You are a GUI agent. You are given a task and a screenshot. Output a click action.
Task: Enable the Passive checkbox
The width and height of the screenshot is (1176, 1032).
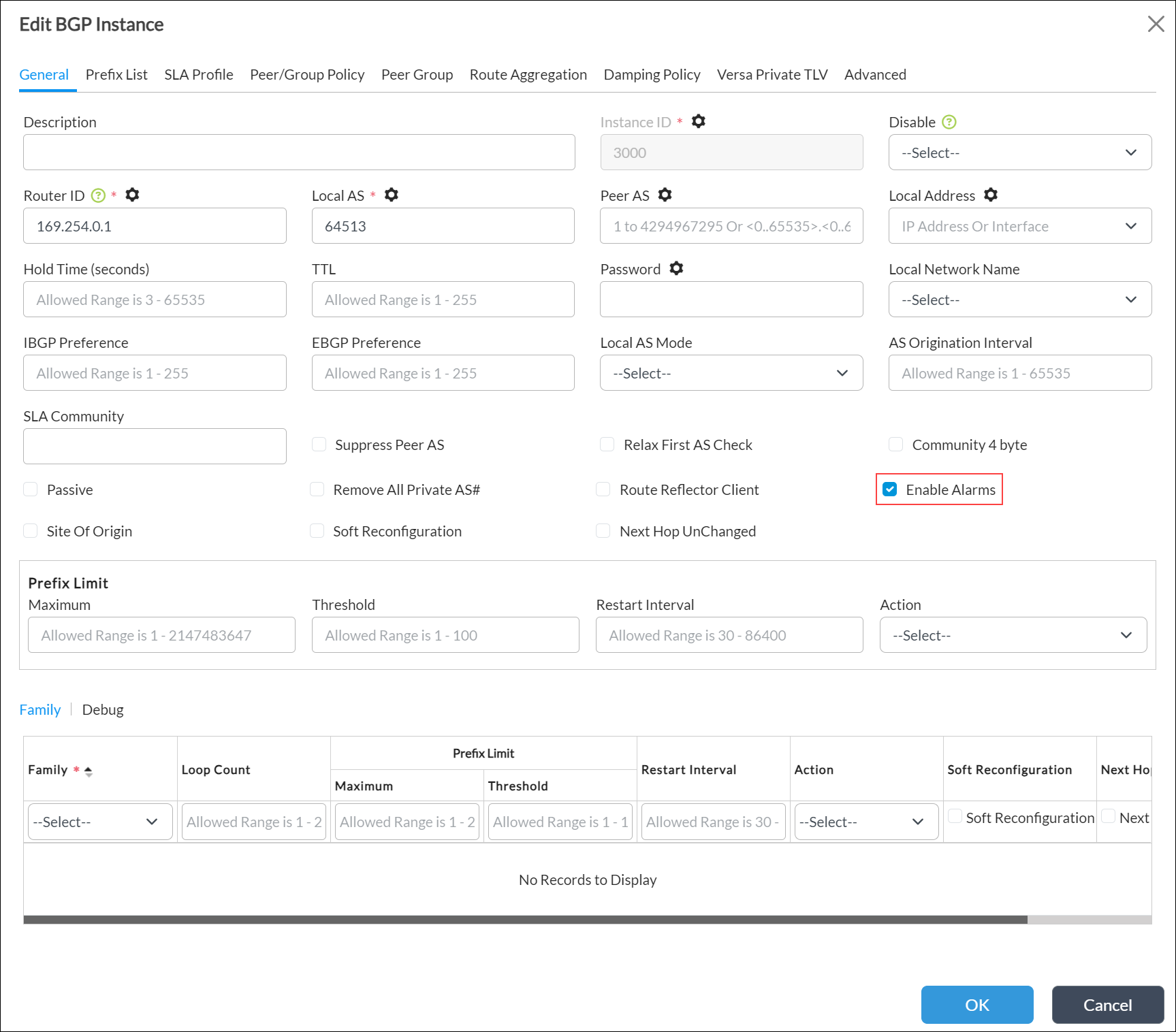click(31, 489)
